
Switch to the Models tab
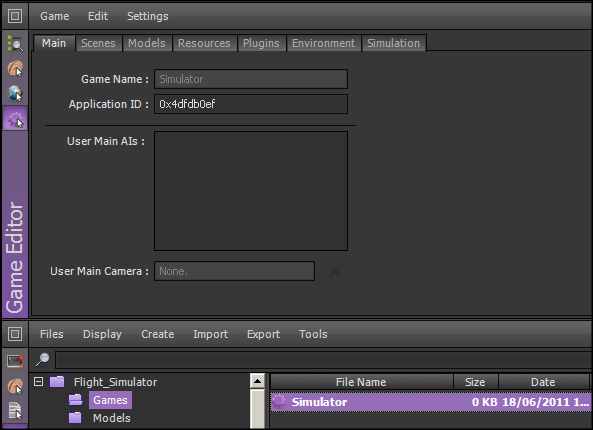point(147,43)
